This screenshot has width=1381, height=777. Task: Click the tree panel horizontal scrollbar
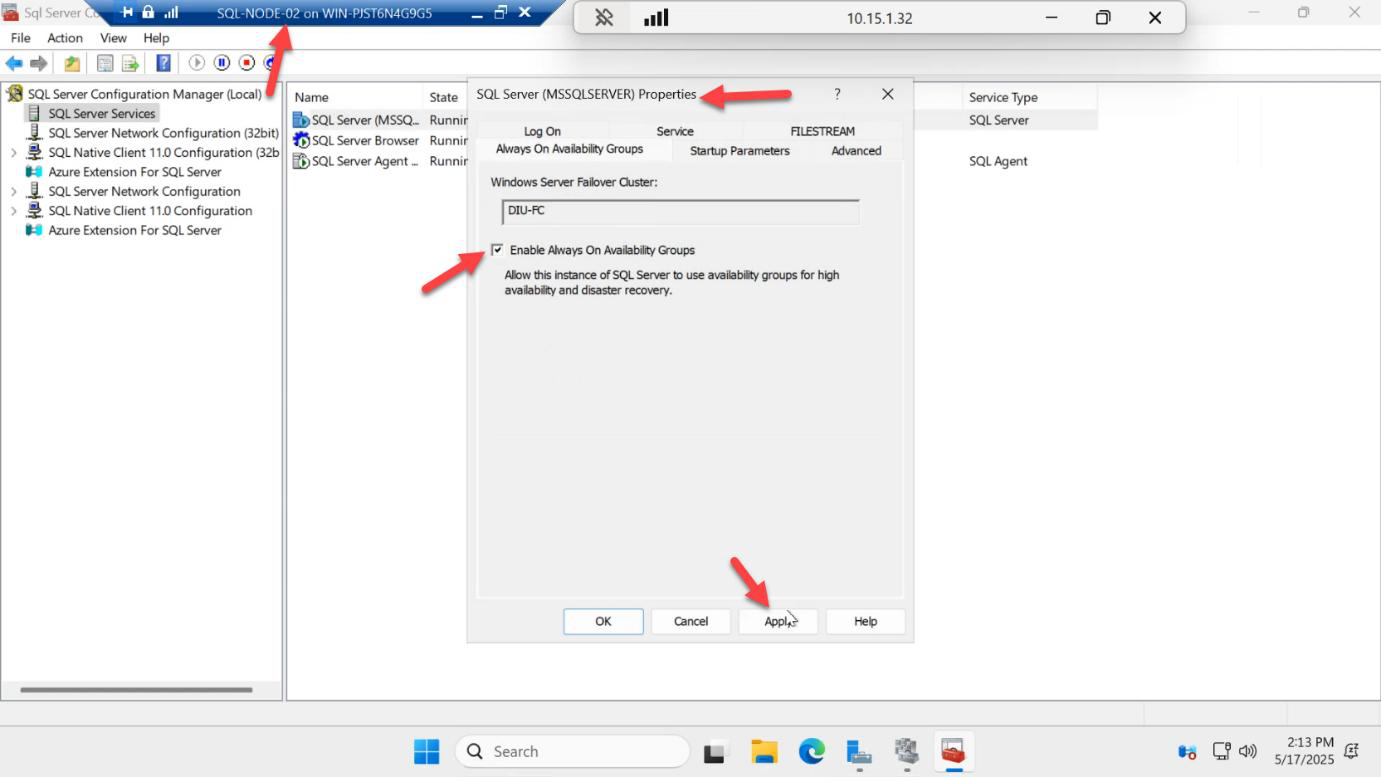point(136,689)
